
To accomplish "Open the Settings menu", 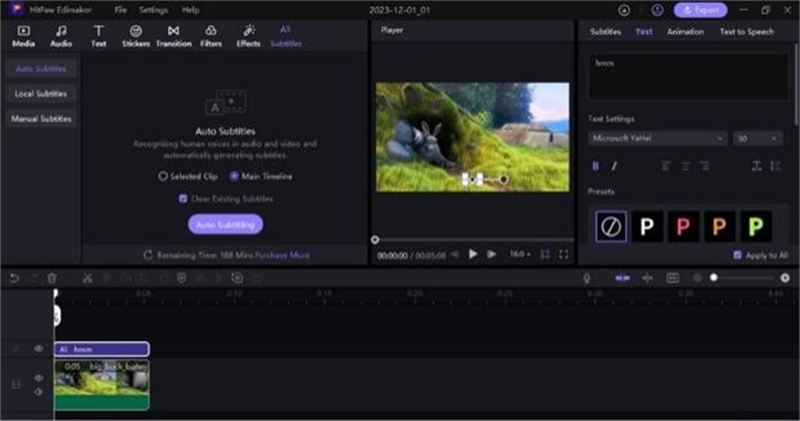I will [154, 10].
